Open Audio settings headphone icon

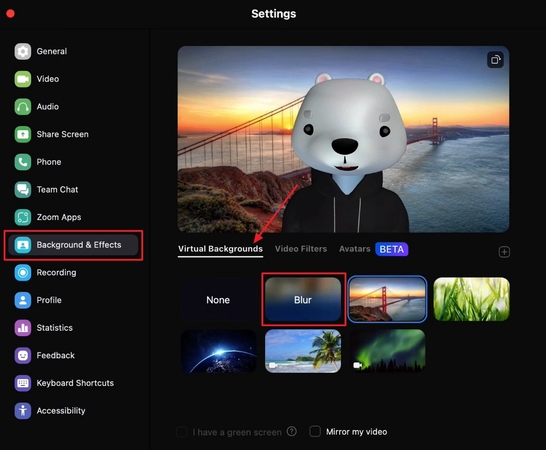[x=23, y=107]
